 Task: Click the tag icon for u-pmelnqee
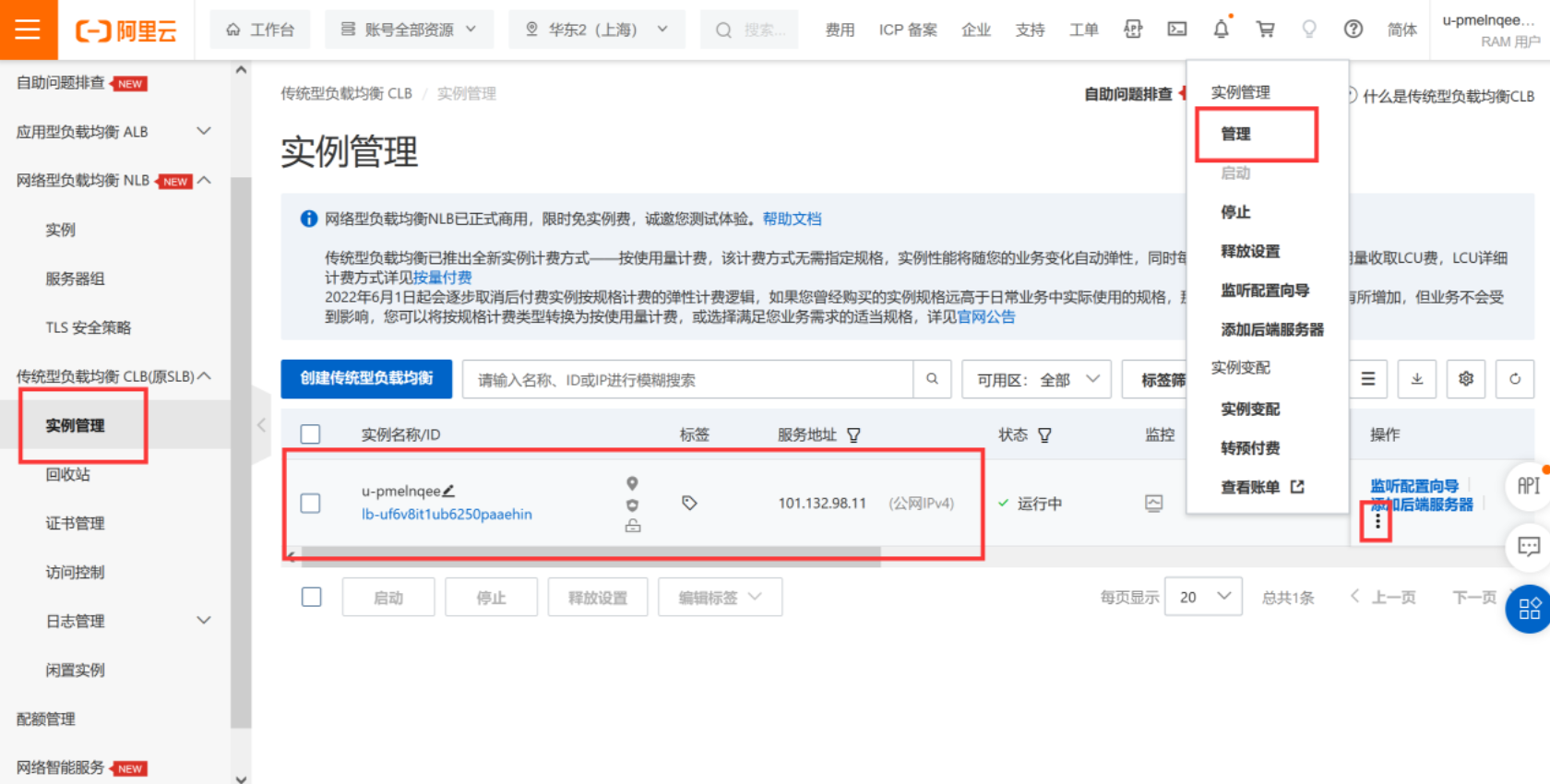689,503
